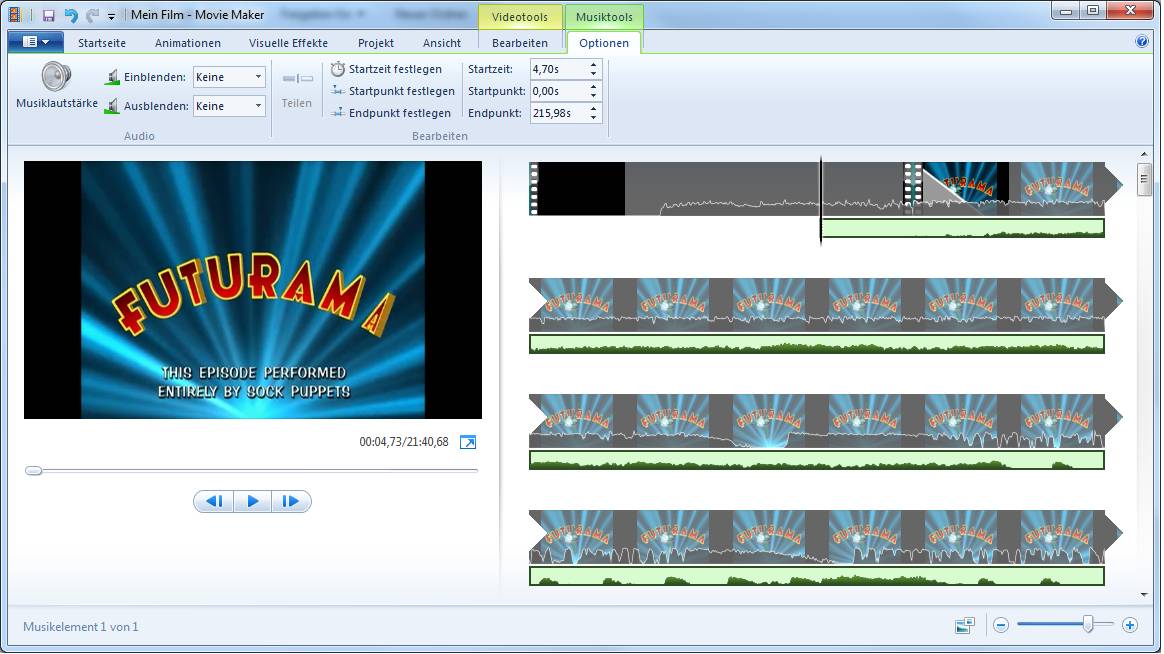Screen dimensions: 1164x654
Task: Step to the previous frame
Action: 213,501
